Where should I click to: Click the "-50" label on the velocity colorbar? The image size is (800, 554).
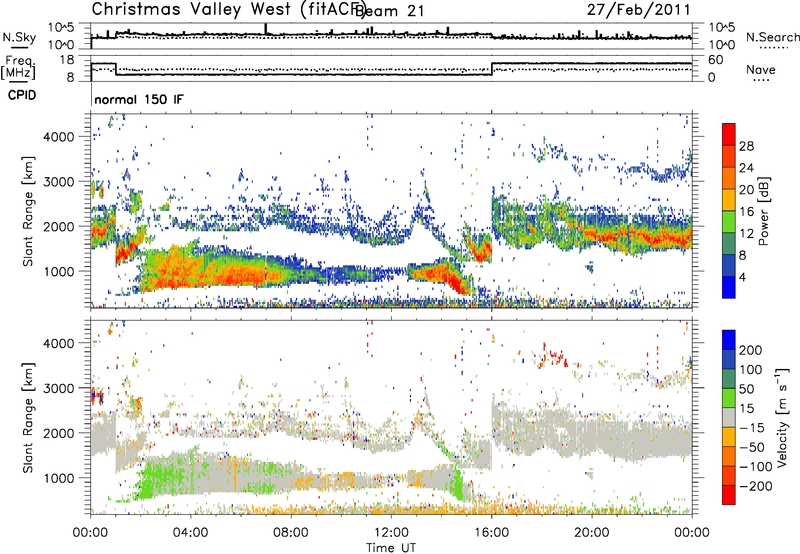[753, 447]
